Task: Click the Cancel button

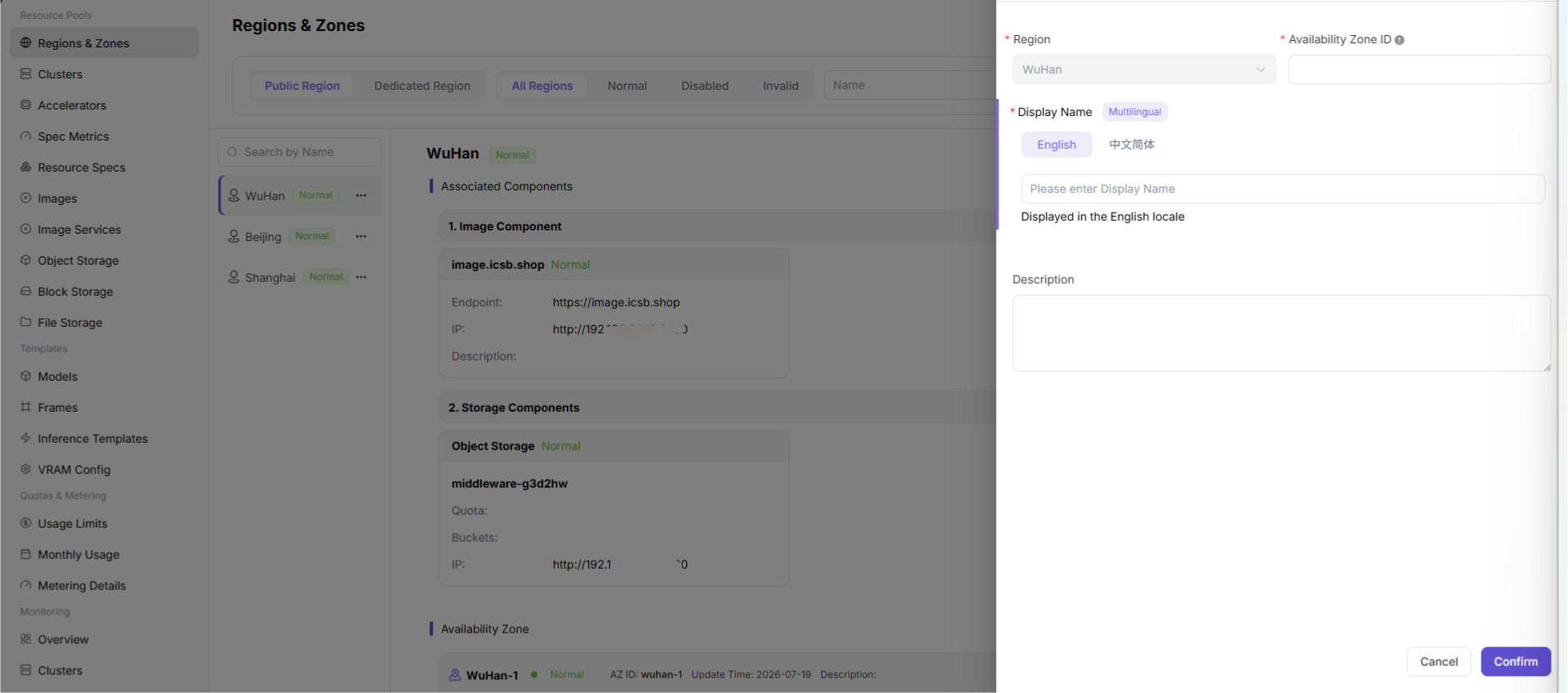Action: coord(1439,662)
